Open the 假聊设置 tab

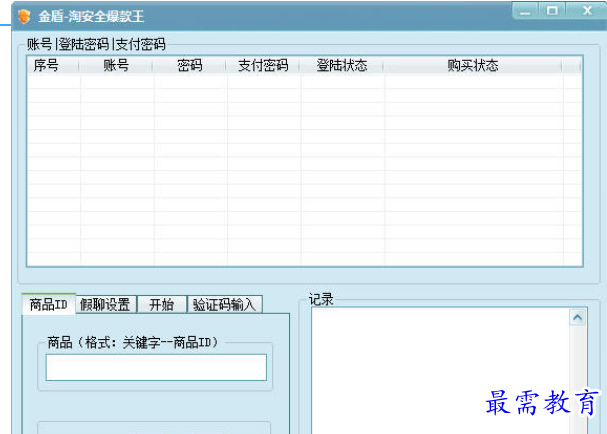(105, 305)
